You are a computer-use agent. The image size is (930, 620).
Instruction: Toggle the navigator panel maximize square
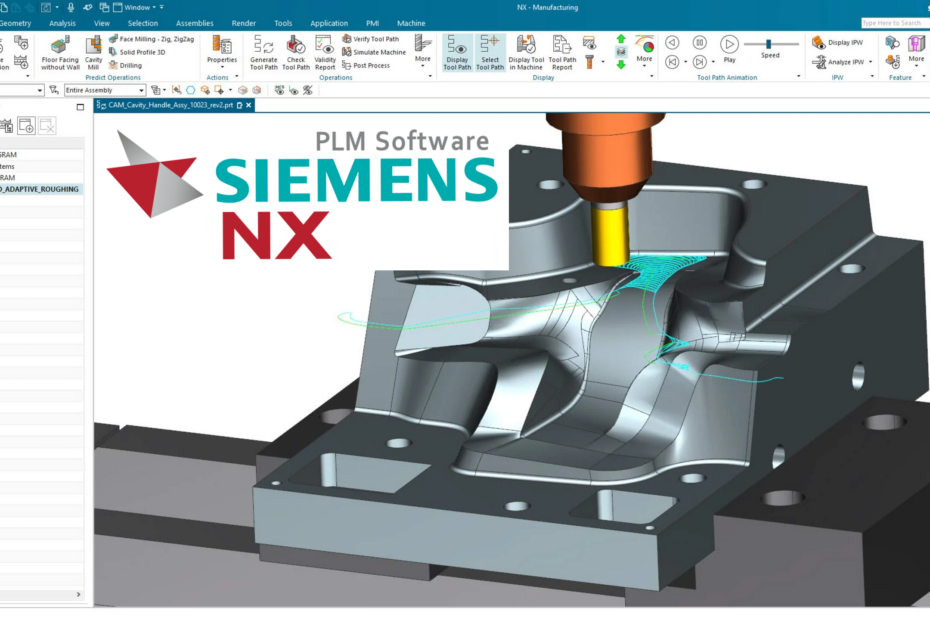(81, 107)
